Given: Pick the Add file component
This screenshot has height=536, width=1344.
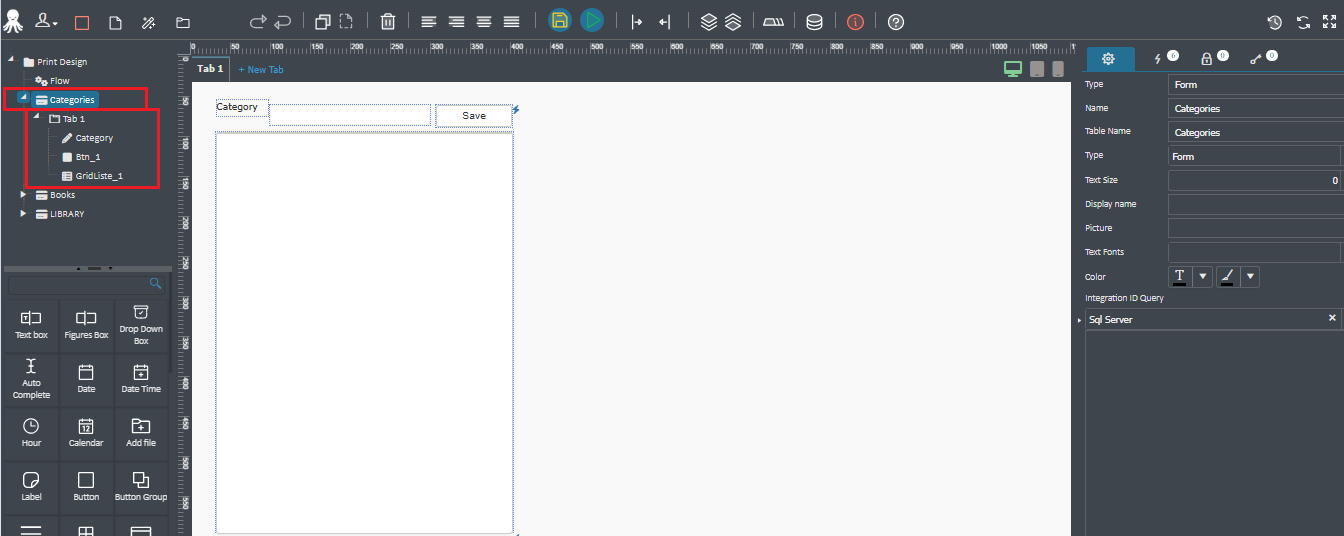Looking at the screenshot, I should click(141, 433).
